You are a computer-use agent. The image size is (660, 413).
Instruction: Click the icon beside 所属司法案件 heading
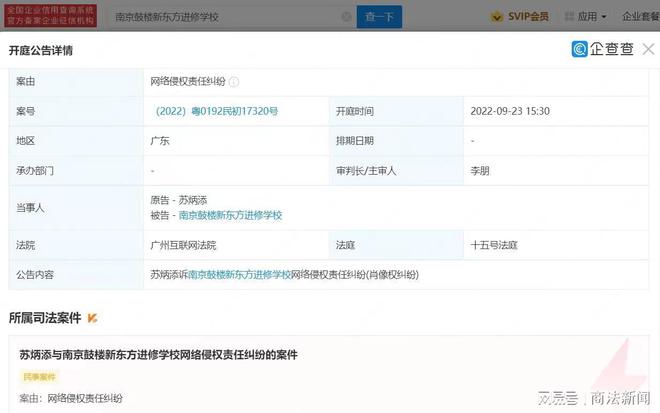[92, 318]
